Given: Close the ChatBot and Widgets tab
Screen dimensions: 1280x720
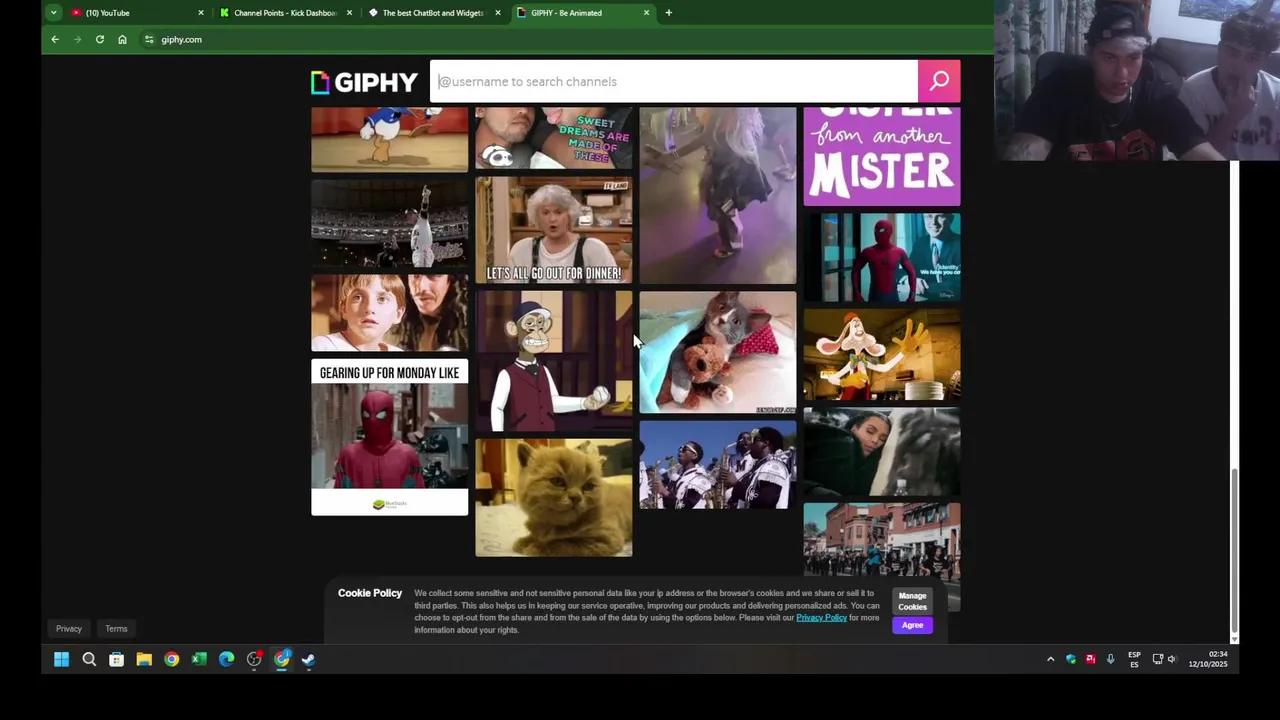Looking at the screenshot, I should [498, 13].
